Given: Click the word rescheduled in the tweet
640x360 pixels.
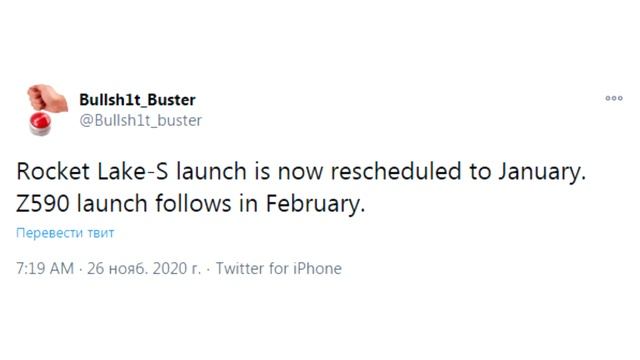Looking at the screenshot, I should point(396,171).
